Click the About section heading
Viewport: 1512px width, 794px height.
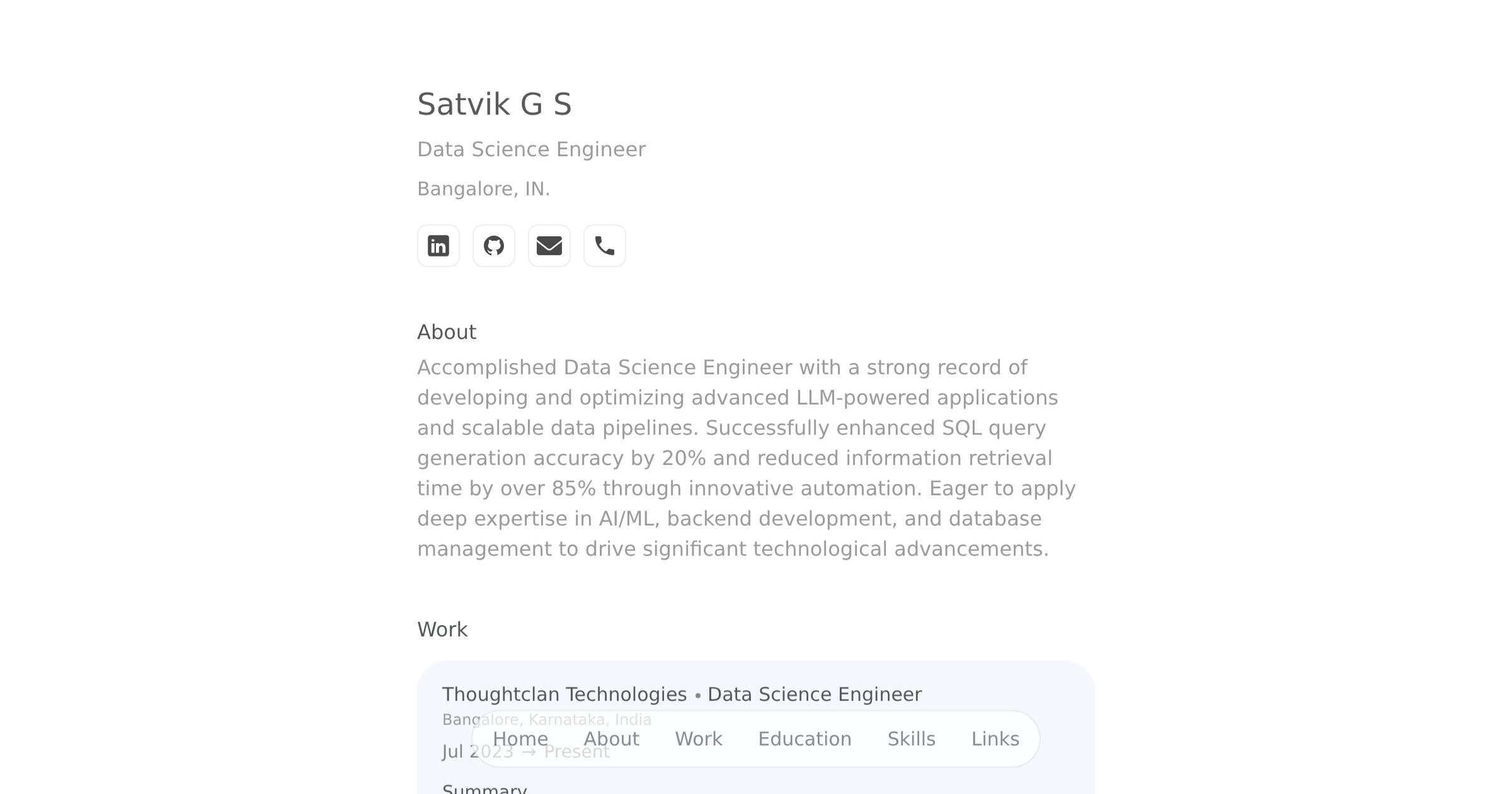[447, 332]
